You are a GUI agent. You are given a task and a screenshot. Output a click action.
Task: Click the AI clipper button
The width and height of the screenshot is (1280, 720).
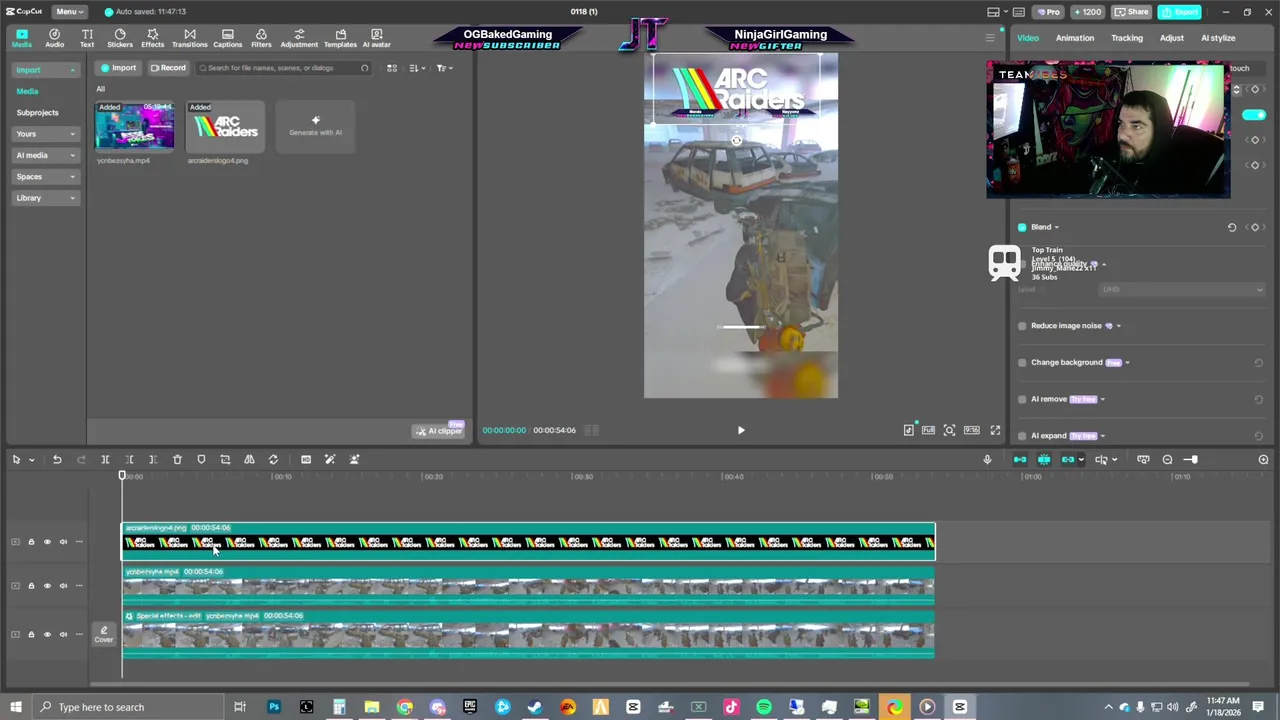(x=440, y=431)
